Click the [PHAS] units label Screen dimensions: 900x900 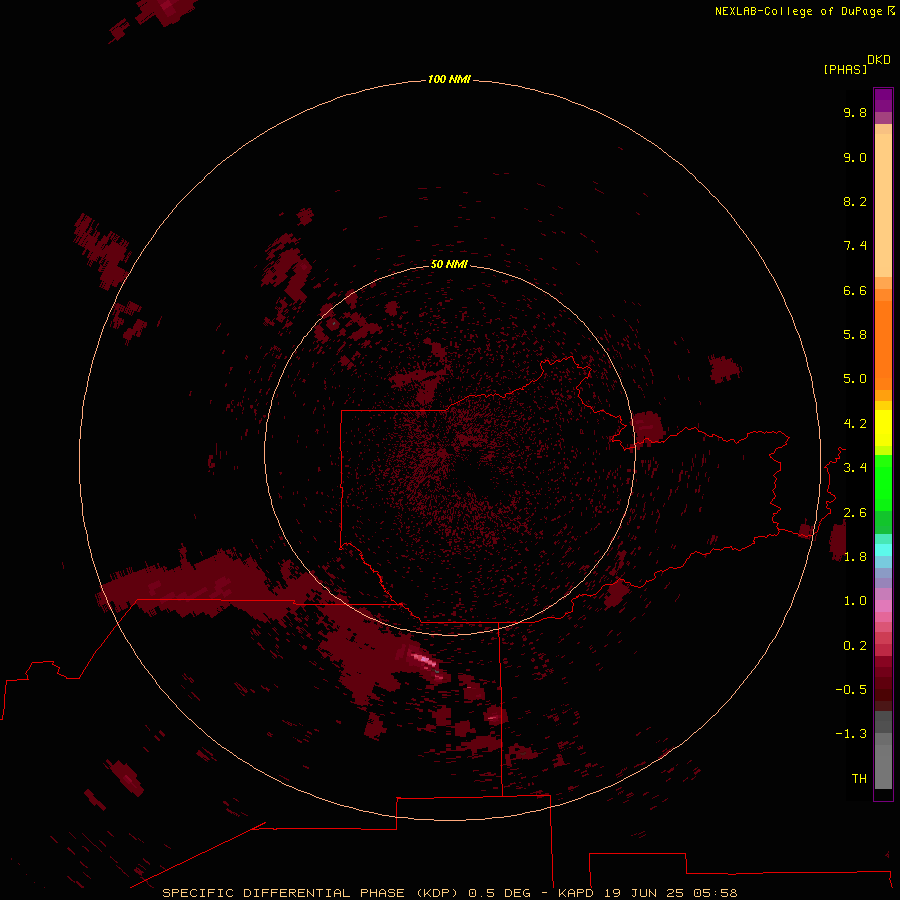[x=845, y=69]
